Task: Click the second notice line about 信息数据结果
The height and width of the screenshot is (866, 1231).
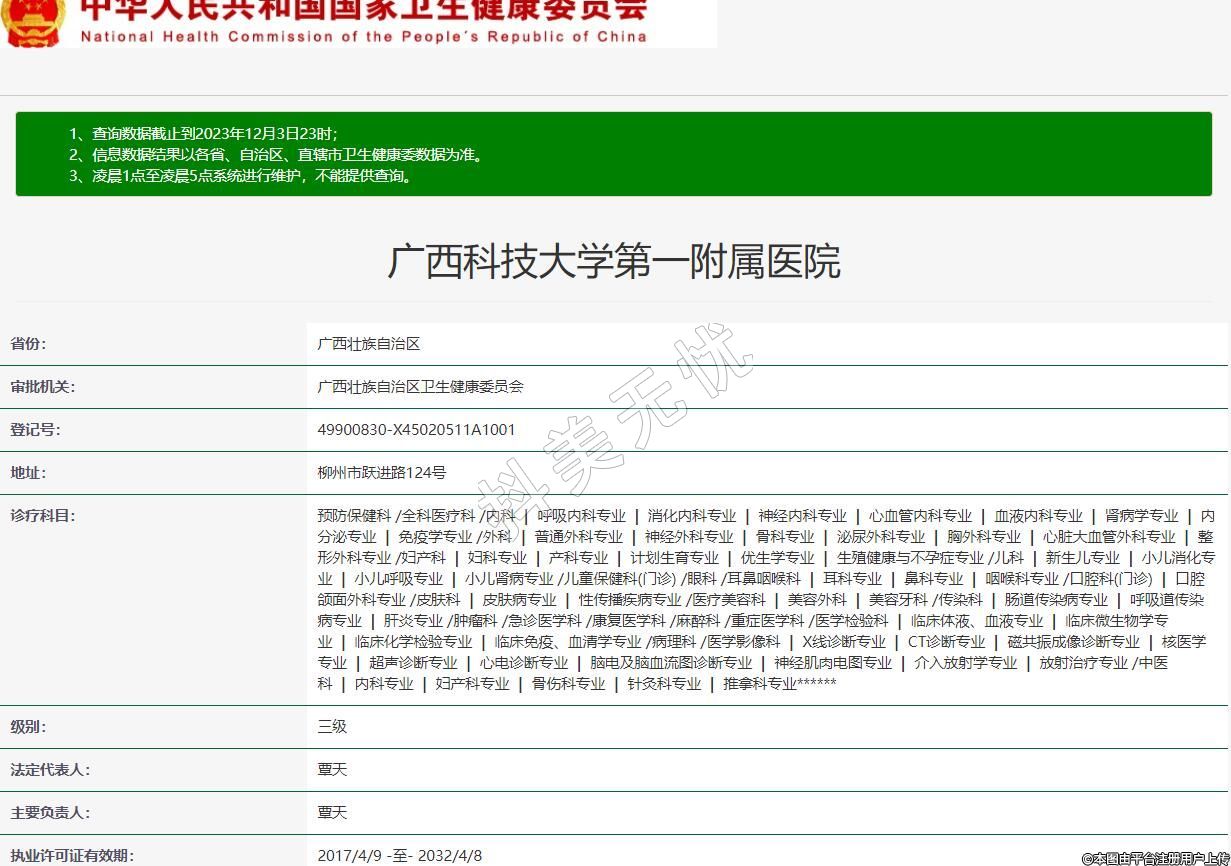Action: [x=275, y=154]
